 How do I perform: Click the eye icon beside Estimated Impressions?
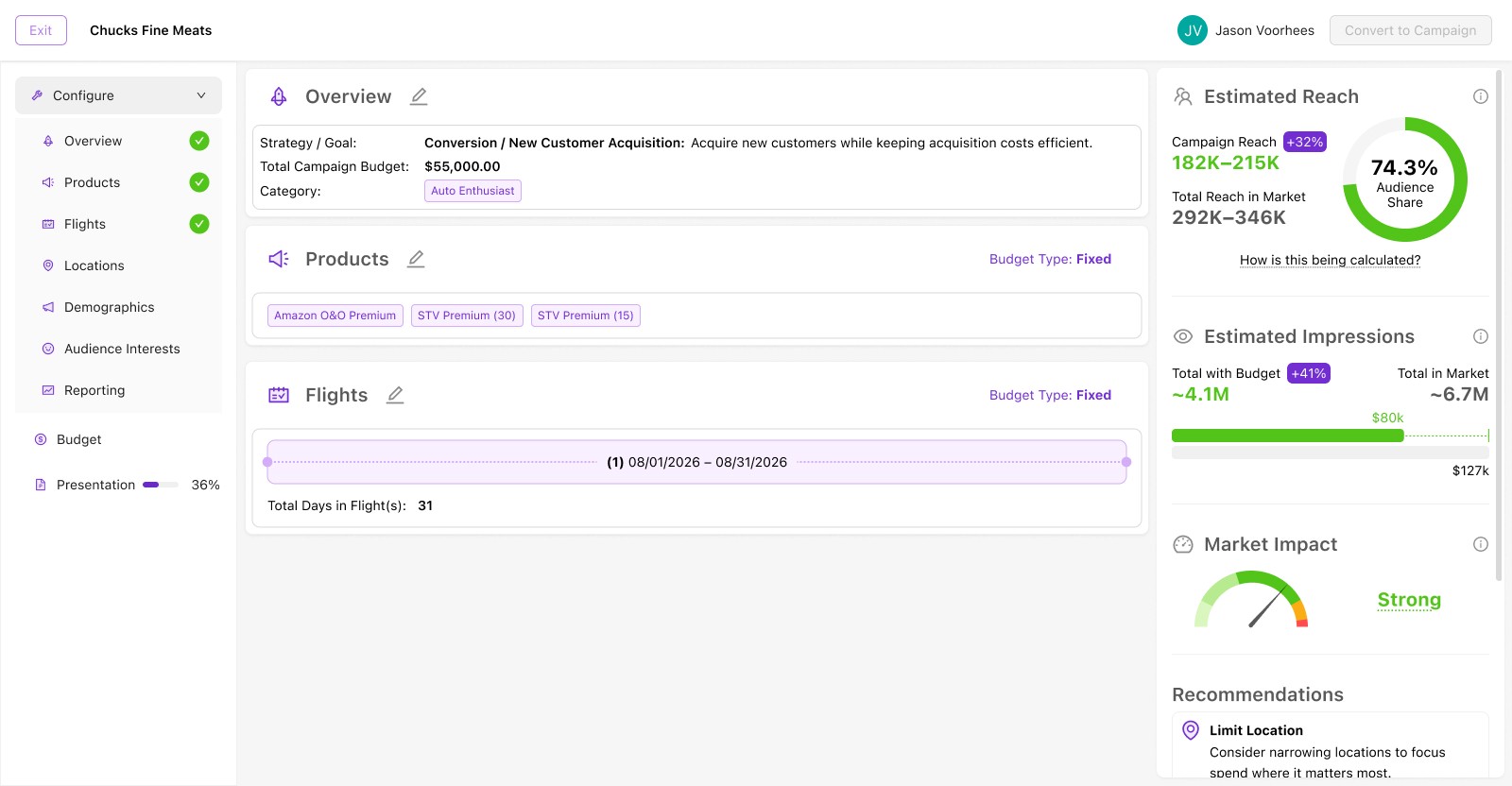pos(1183,336)
